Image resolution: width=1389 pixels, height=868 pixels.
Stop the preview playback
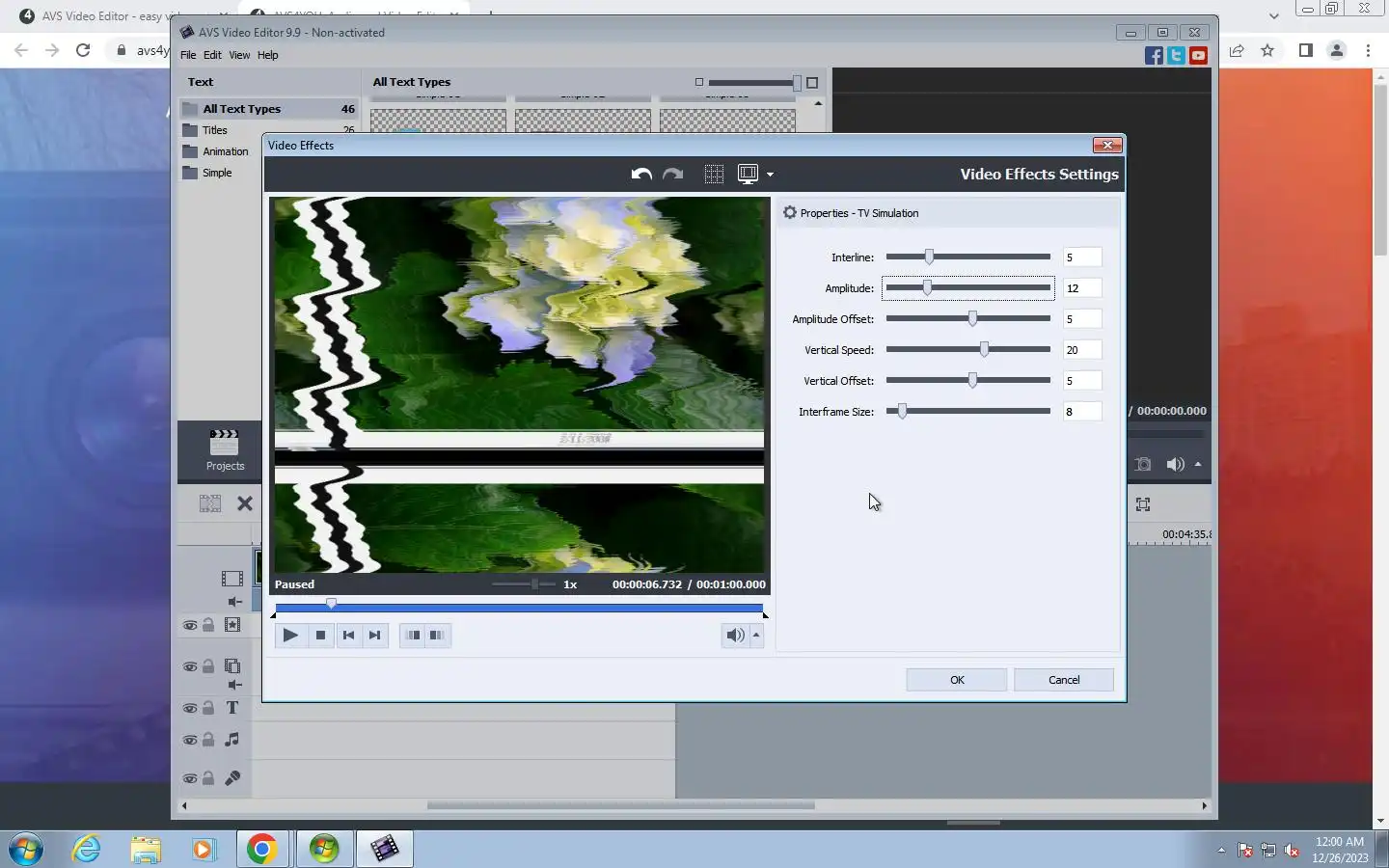point(320,635)
